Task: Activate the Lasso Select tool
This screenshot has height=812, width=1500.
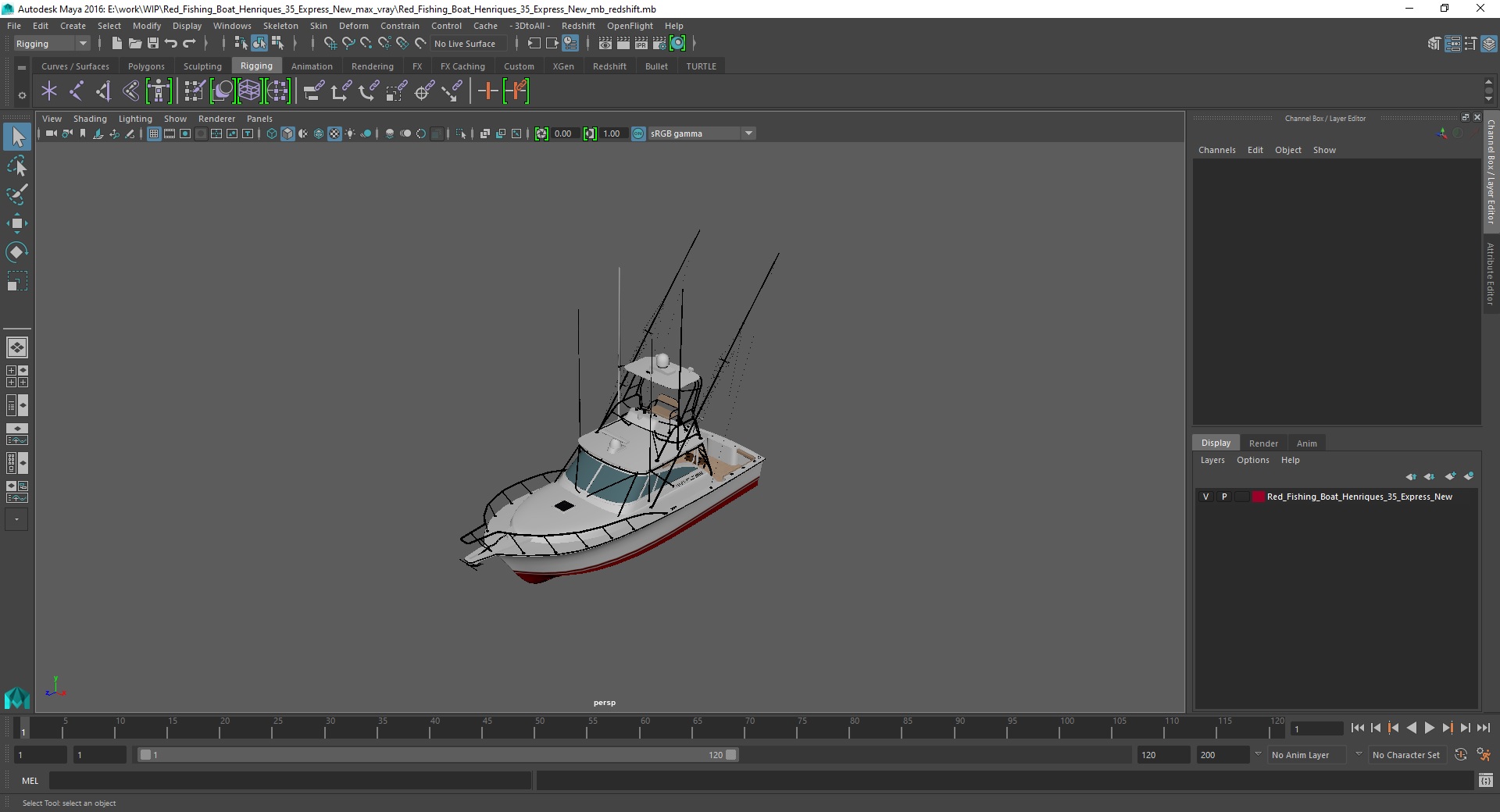Action: (17, 166)
